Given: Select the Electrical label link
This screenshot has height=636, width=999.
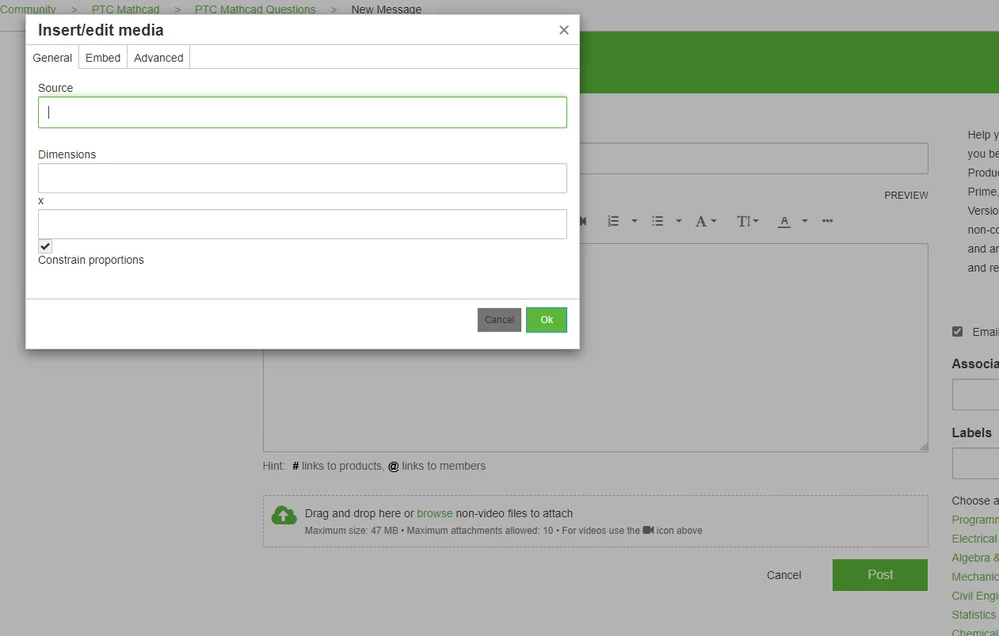Looking at the screenshot, I should click(x=975, y=538).
